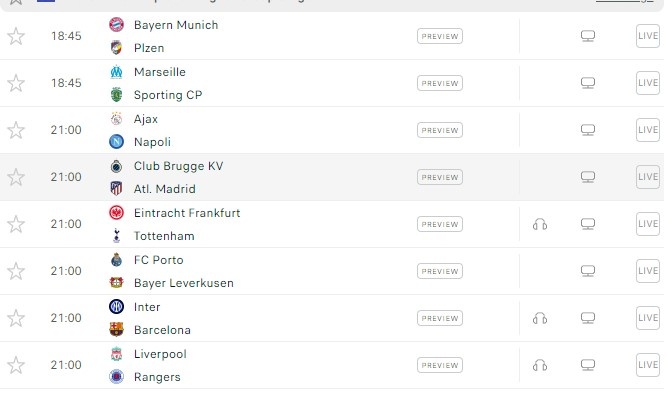Click Preview button for Club Brugge match
672x406 pixels.
tap(440, 177)
